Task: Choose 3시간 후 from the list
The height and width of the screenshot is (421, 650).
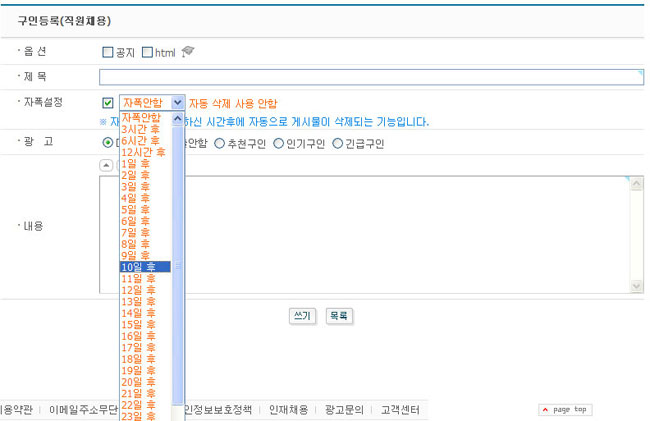Action: click(145, 129)
